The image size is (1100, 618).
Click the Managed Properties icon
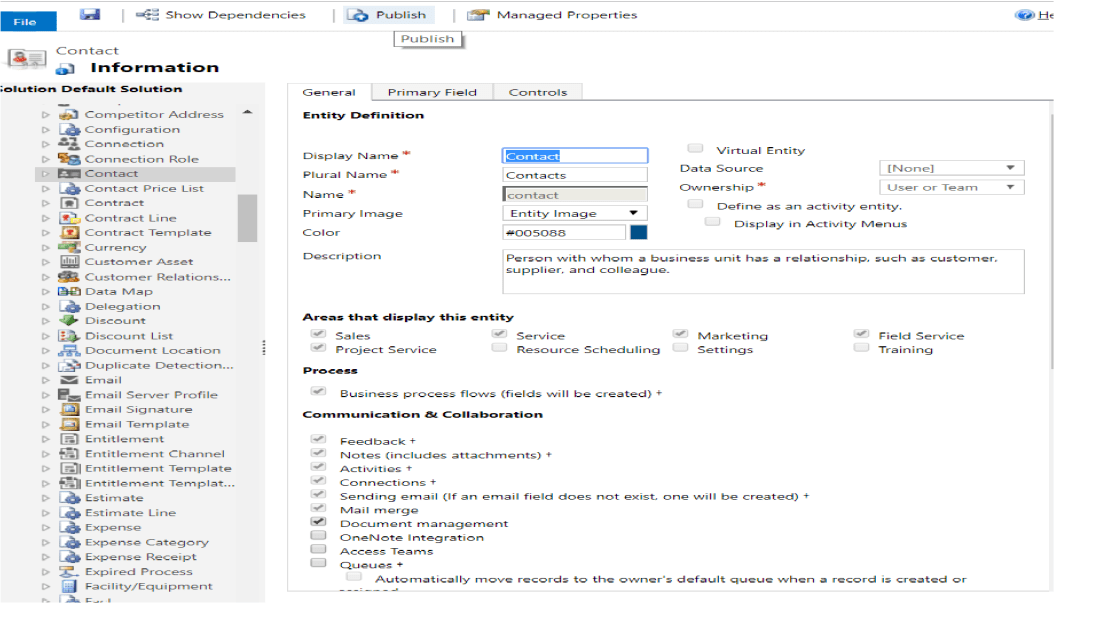479,15
